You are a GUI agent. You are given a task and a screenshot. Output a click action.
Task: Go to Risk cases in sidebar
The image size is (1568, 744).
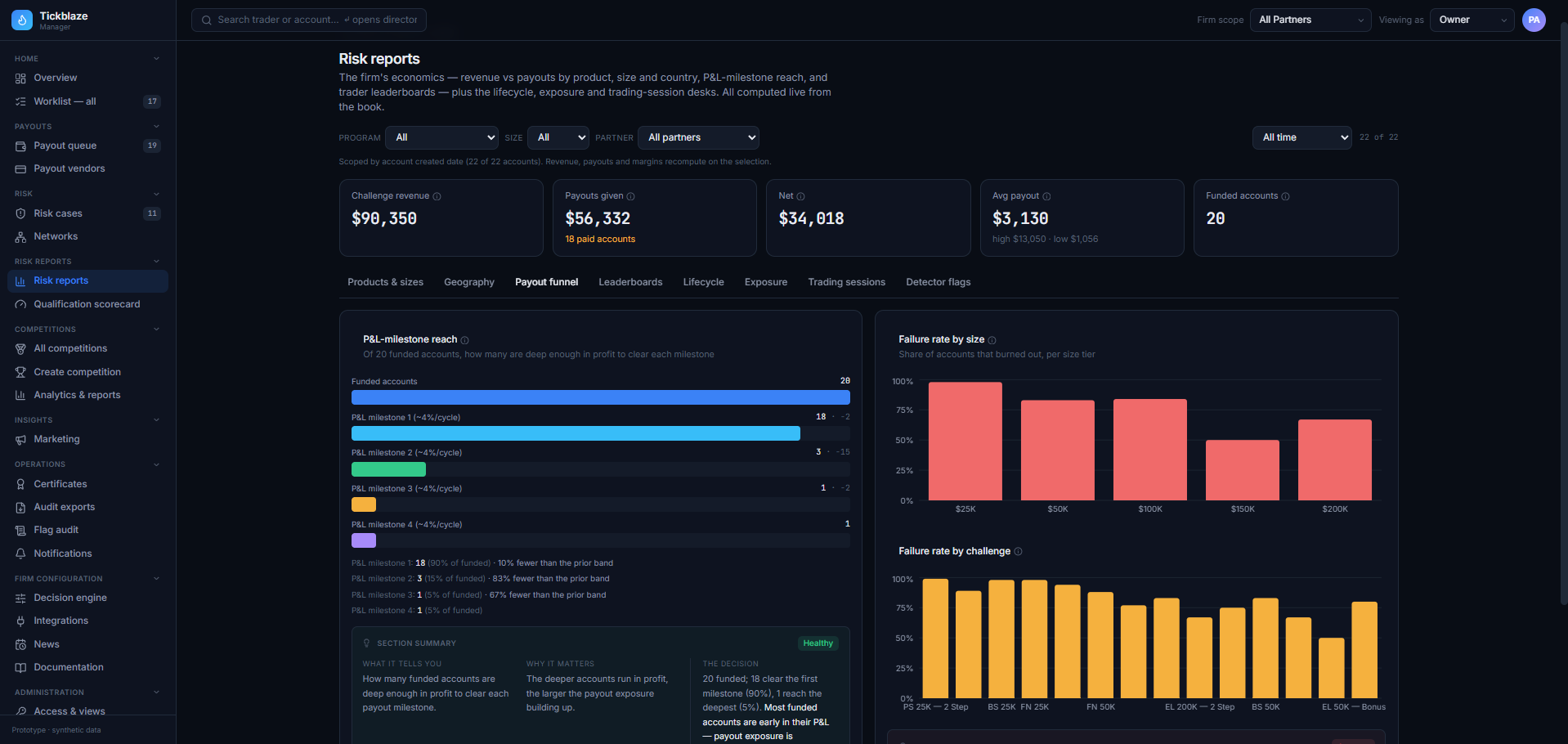click(87, 213)
